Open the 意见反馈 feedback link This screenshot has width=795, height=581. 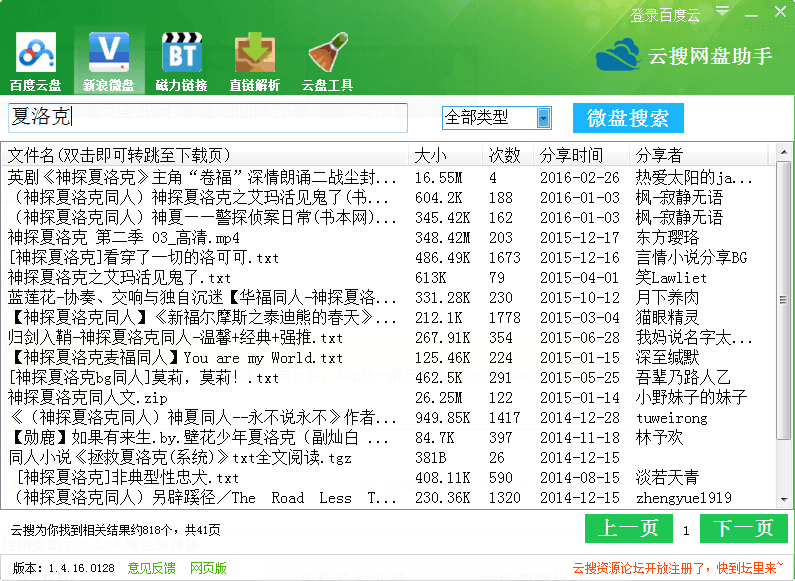coord(152,568)
